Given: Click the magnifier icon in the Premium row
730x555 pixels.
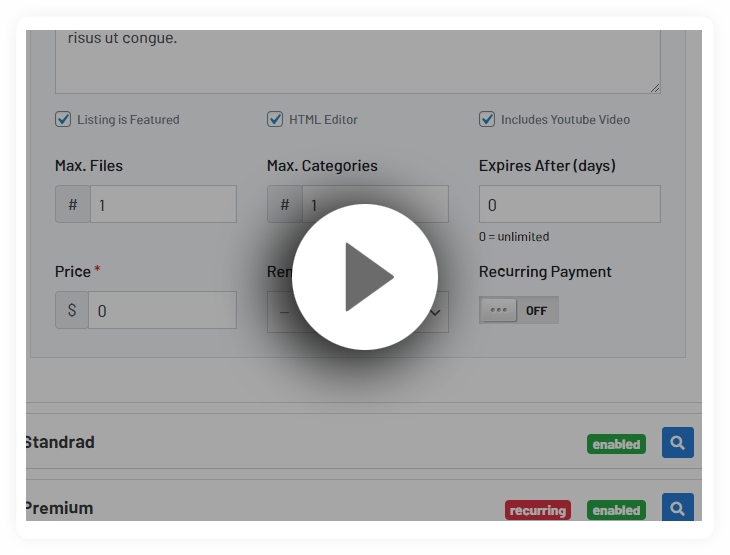Looking at the screenshot, I should (x=677, y=509).
